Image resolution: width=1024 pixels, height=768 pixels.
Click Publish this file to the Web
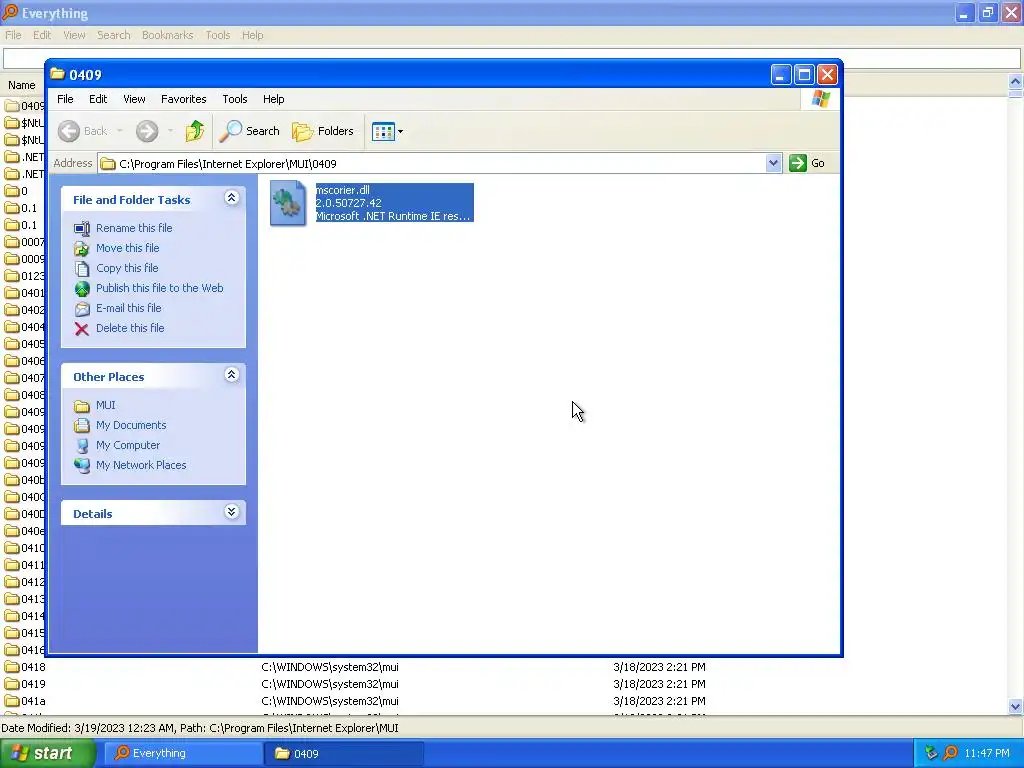click(159, 288)
